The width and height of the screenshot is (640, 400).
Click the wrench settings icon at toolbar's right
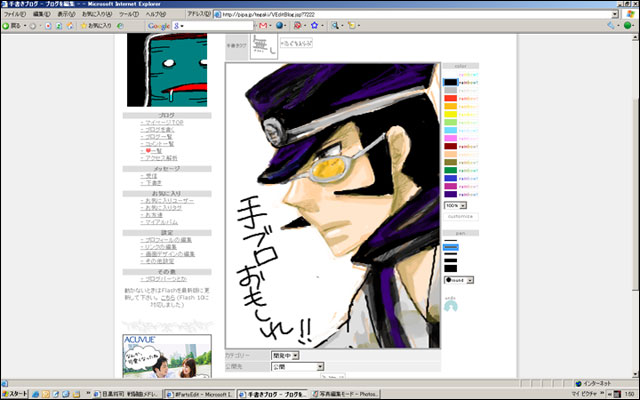611,26
